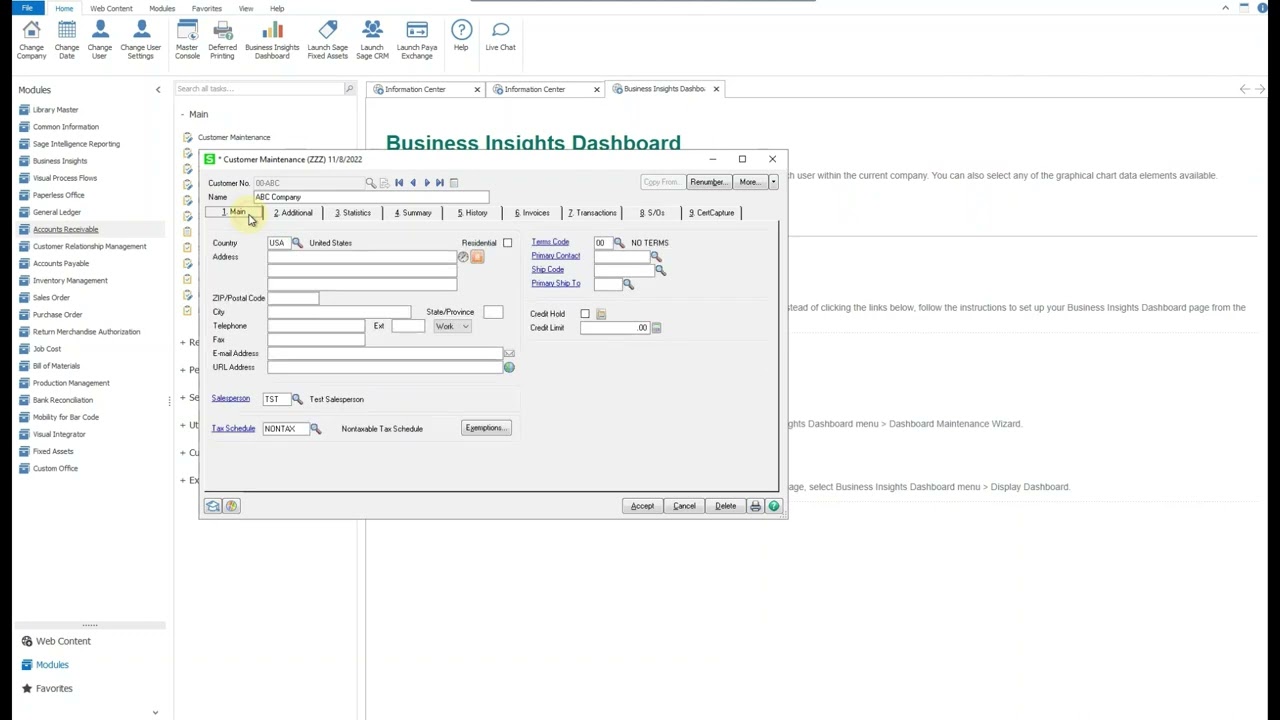Image resolution: width=1280 pixels, height=720 pixels.
Task: Click the Renumber button
Action: click(x=708, y=182)
